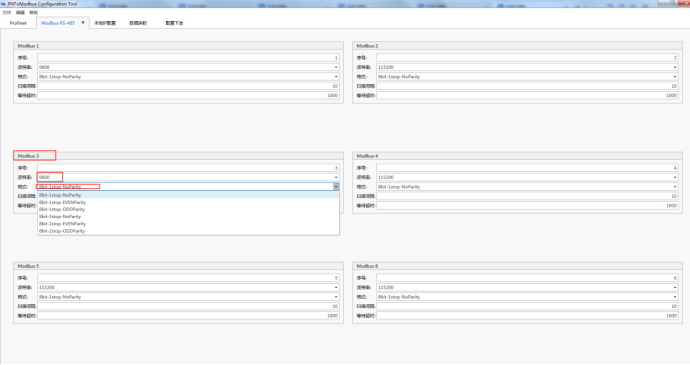Open the 数据映射 tab
This screenshot has width=690, height=365.
138,23
